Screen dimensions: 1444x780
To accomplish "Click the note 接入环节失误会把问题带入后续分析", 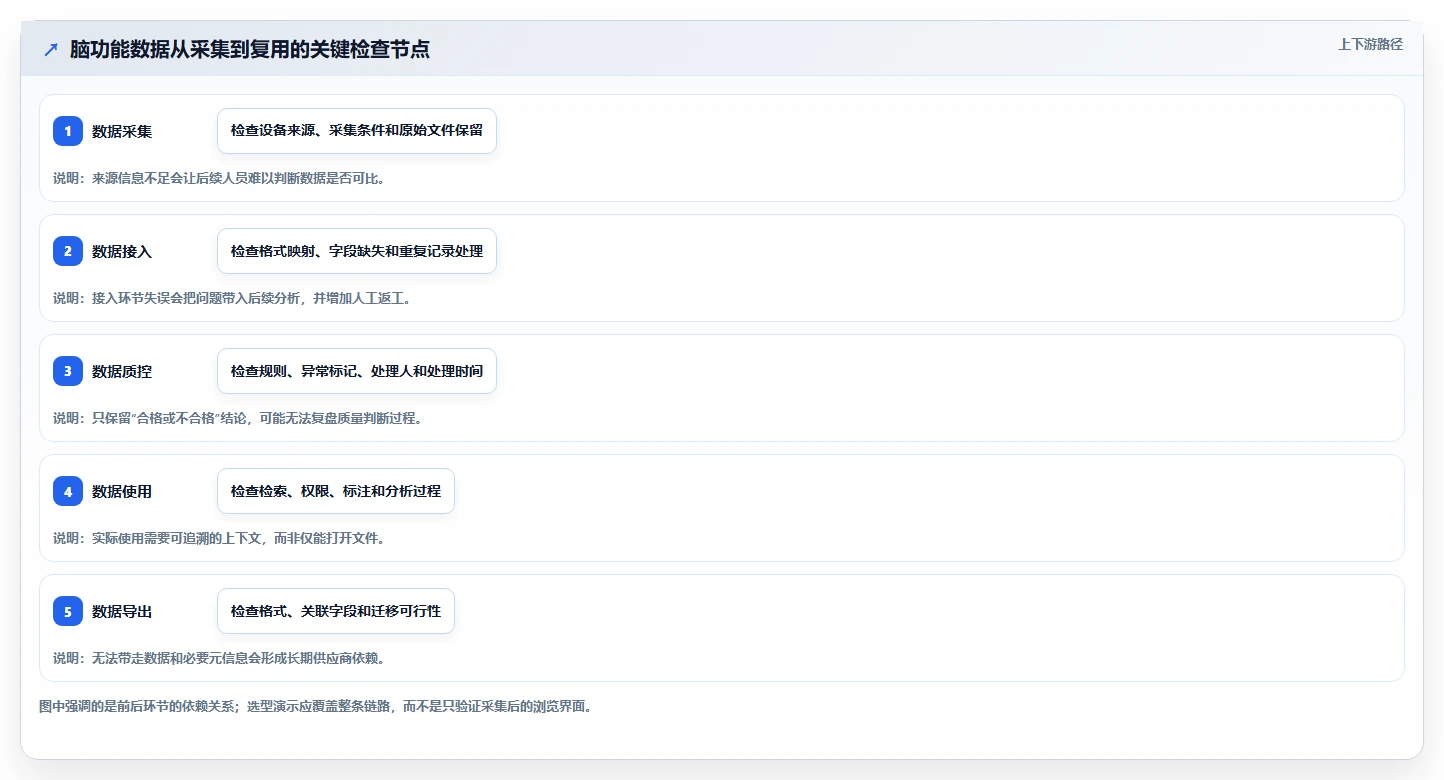I will (232, 298).
